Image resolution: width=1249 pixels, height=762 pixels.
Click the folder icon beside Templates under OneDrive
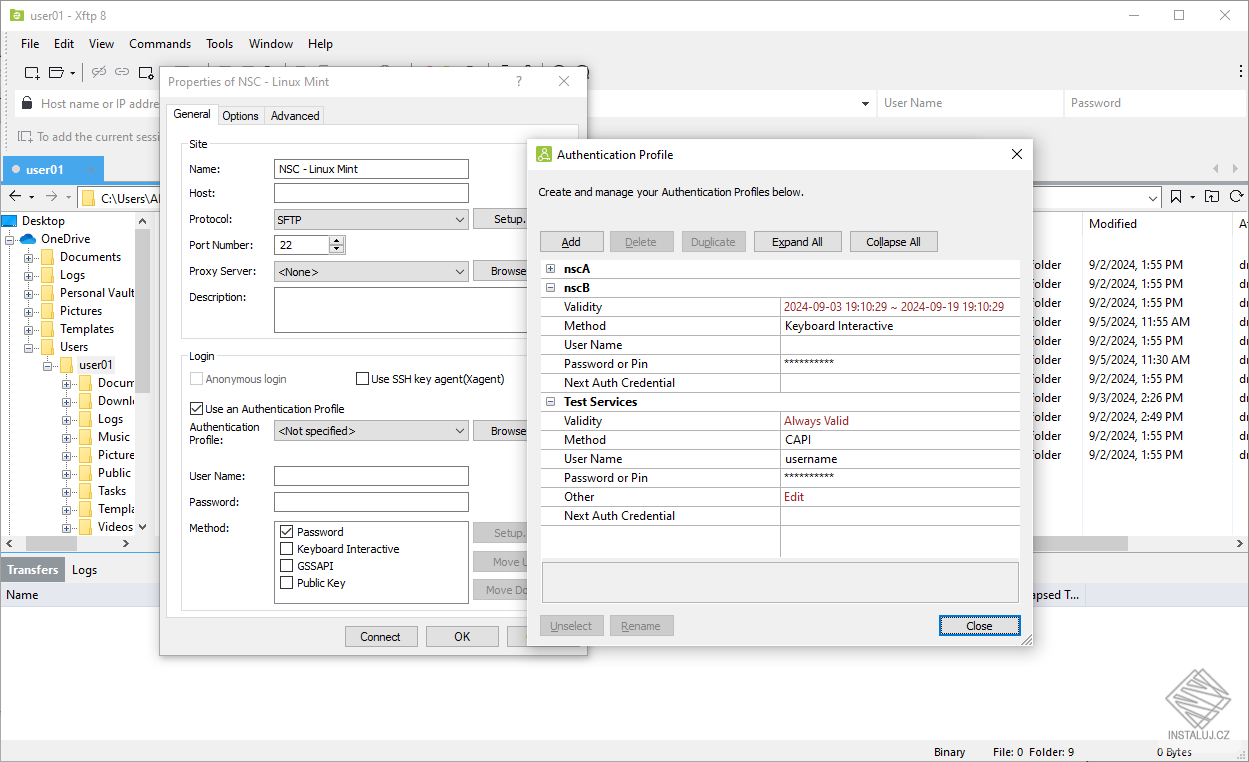[47, 329]
